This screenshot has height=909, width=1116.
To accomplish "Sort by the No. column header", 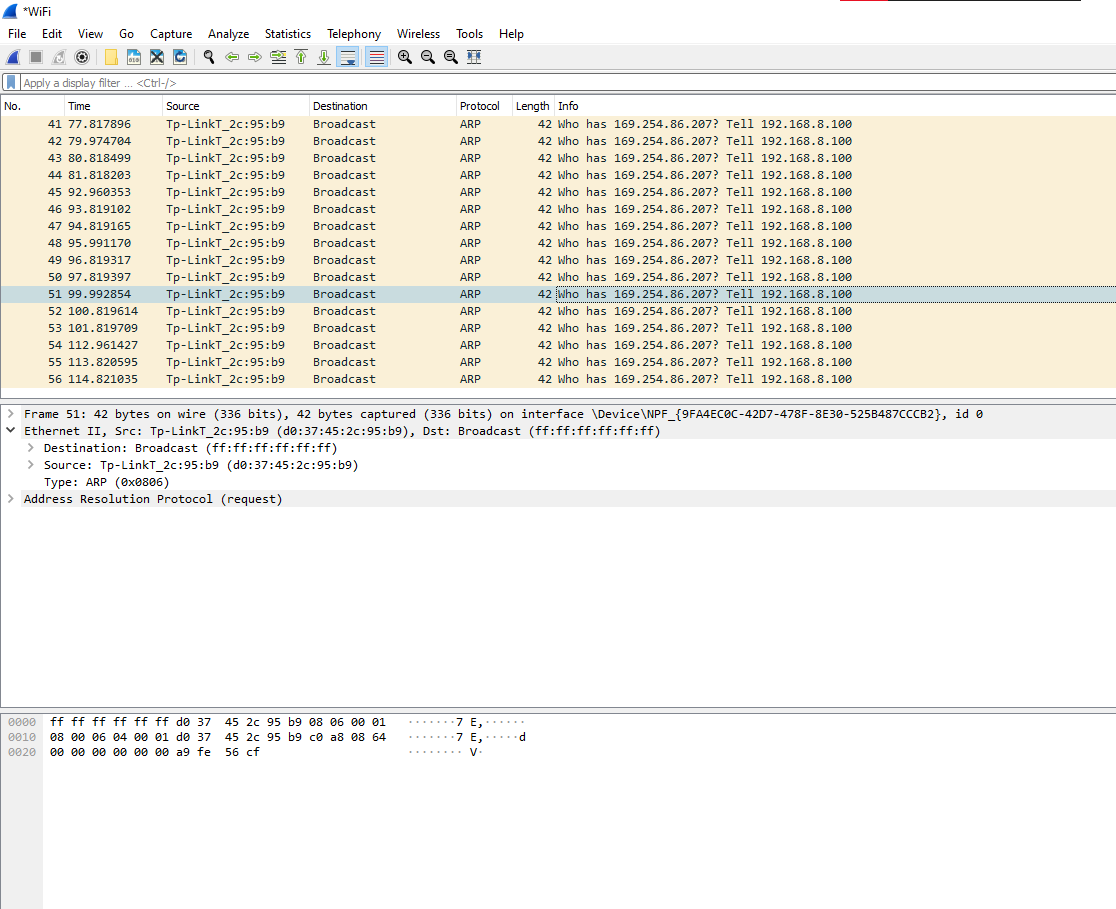I will pos(32,106).
